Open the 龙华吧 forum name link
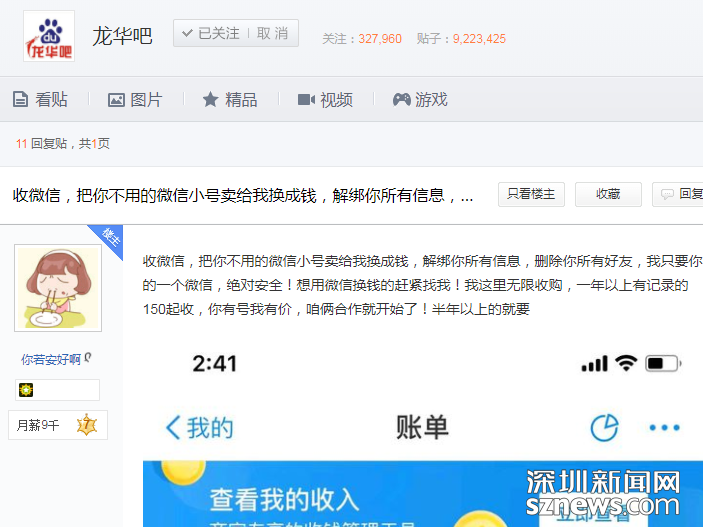The image size is (703, 527). point(122,36)
